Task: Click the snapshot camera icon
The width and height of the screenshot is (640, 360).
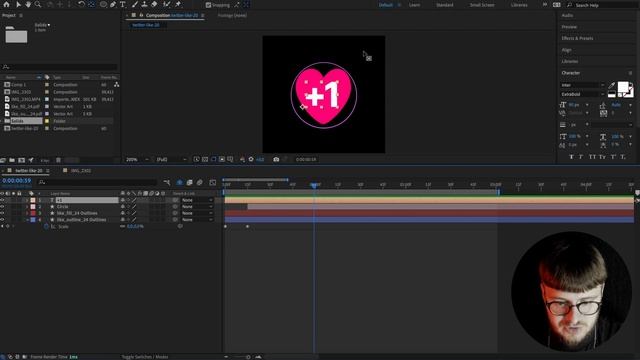Action: pyautogui.click(x=276, y=159)
